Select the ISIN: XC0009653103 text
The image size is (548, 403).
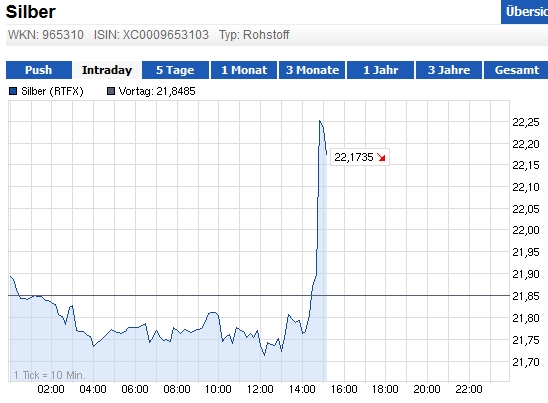[x=151, y=35]
